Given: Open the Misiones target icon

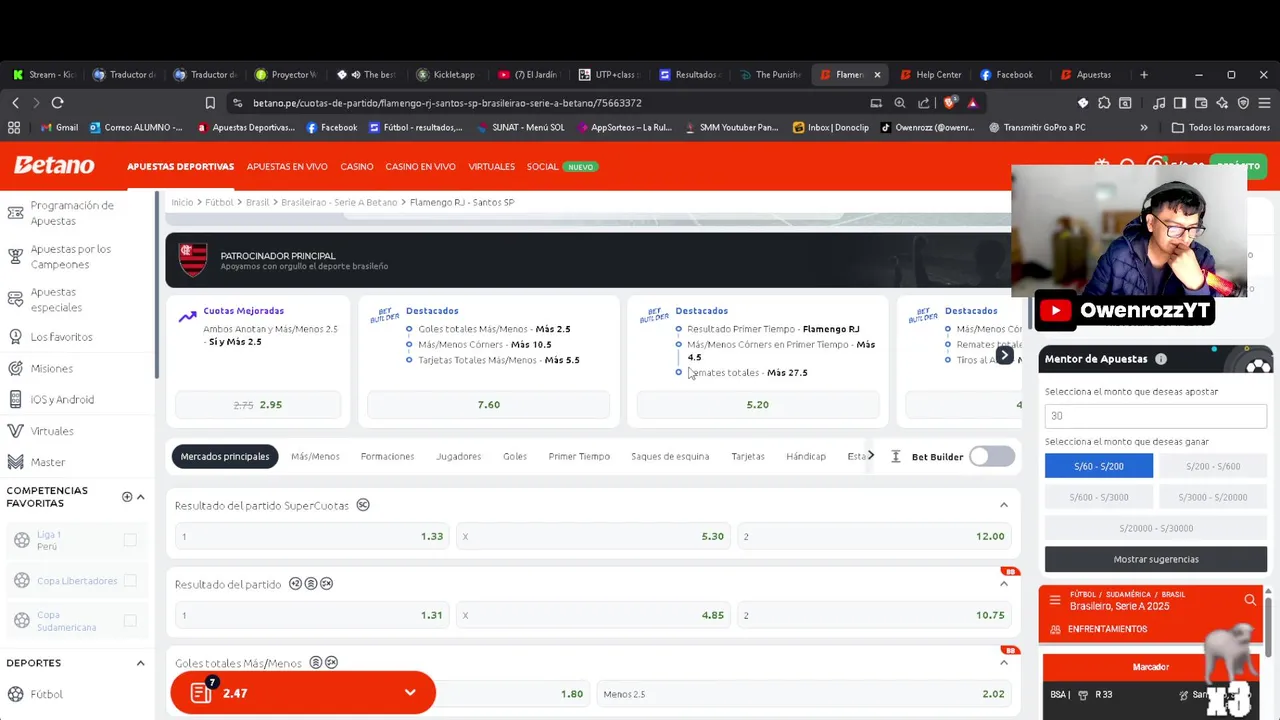Looking at the screenshot, I should coord(15,368).
